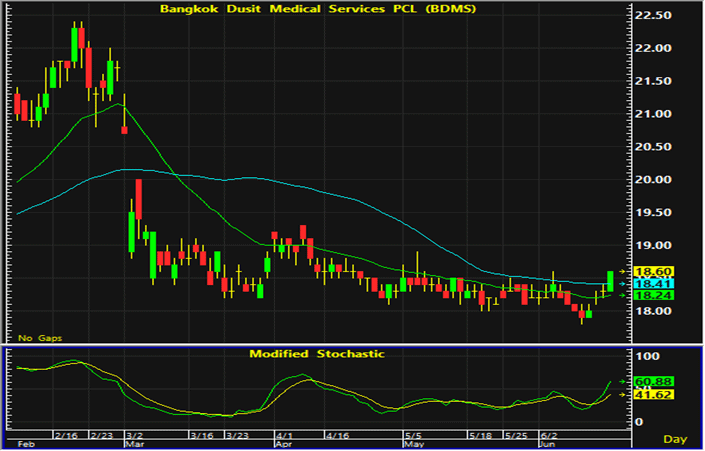The image size is (705, 451).
Task: Click the 5/18 date marker
Action: coord(480,436)
